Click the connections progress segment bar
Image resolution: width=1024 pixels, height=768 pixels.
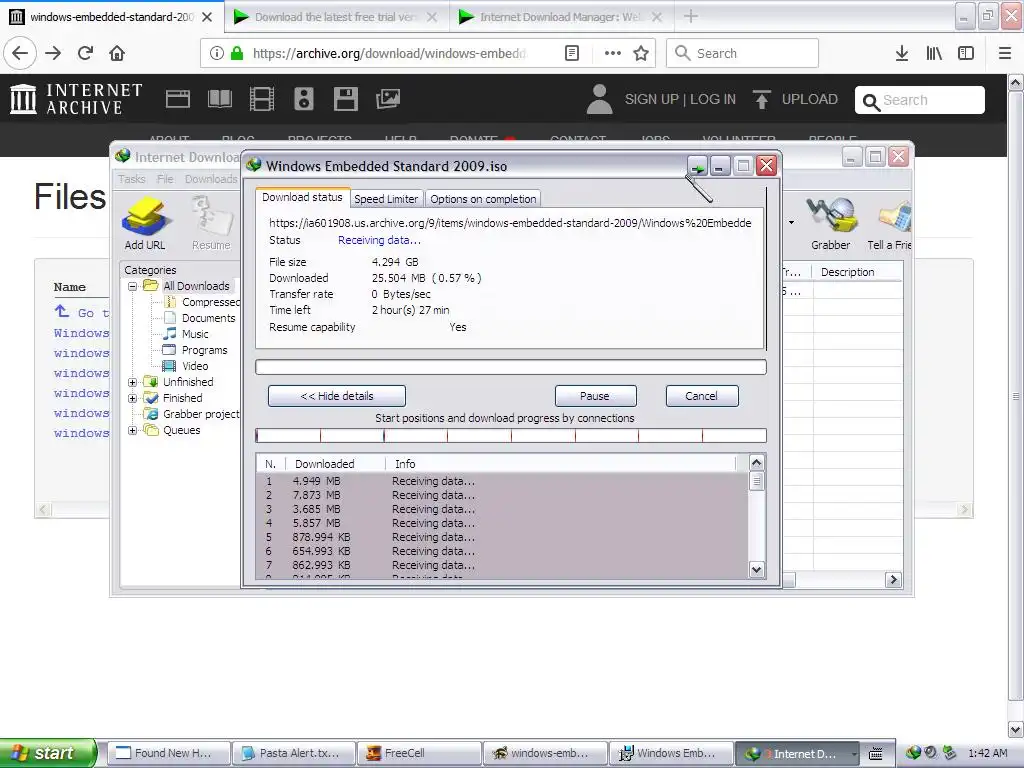[x=511, y=436]
